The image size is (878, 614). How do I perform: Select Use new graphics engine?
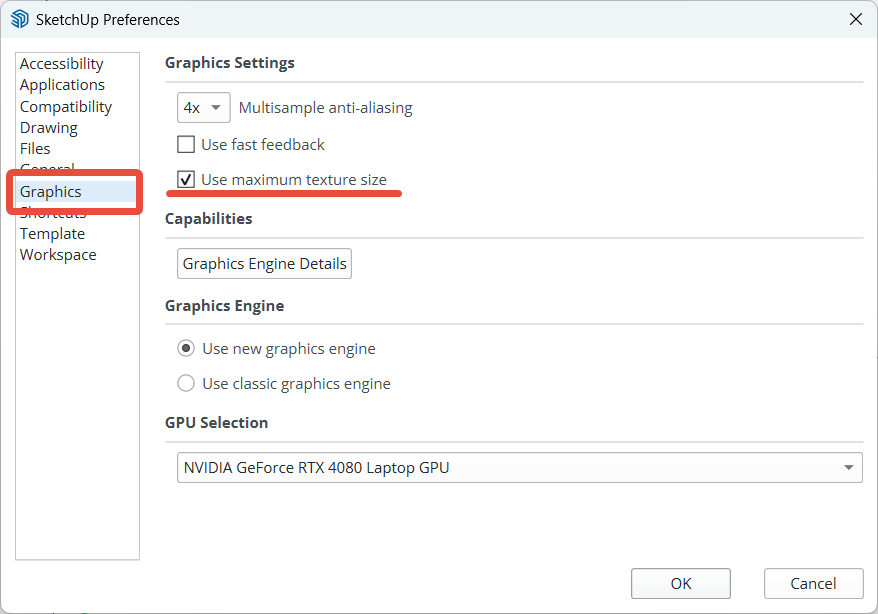pos(186,349)
